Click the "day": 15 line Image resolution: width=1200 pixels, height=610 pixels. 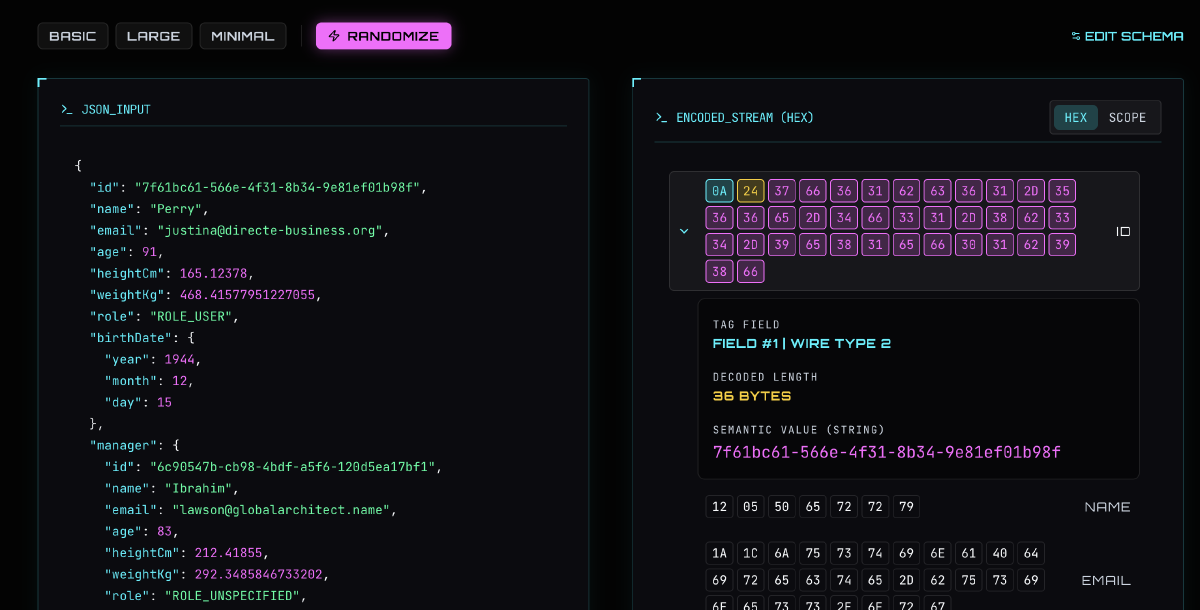coord(138,402)
